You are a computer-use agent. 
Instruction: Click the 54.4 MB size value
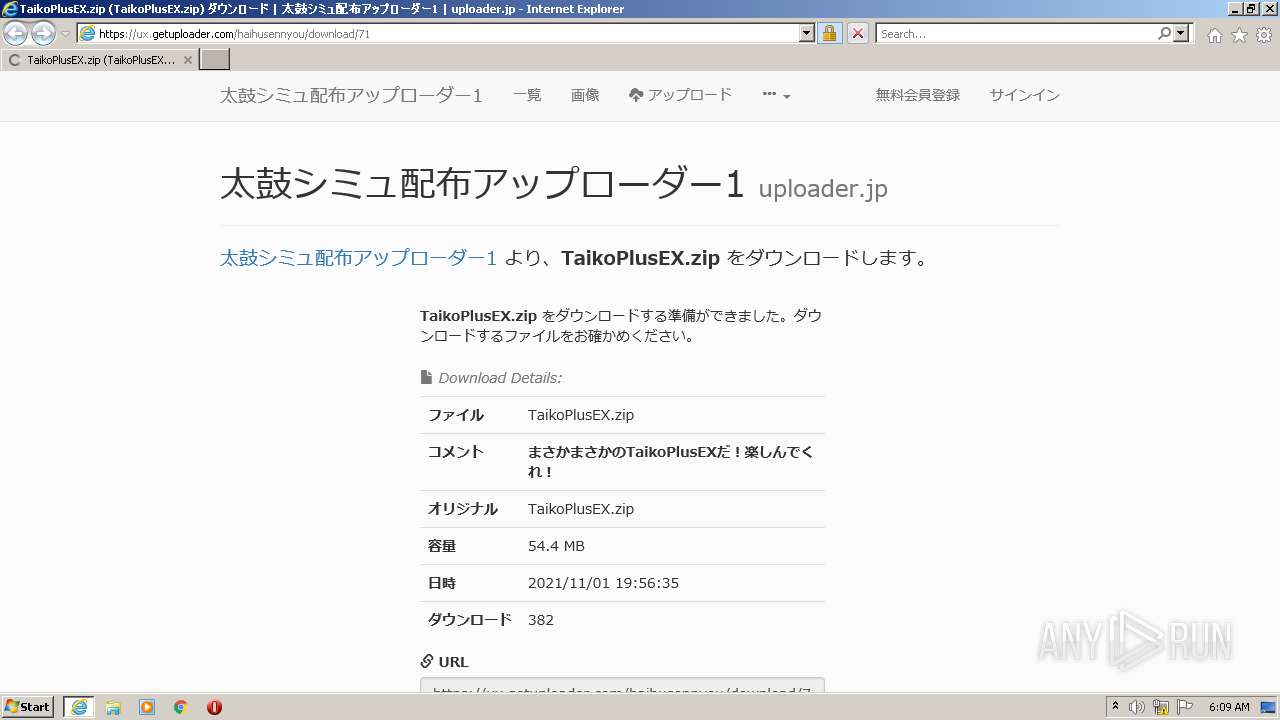[556, 546]
